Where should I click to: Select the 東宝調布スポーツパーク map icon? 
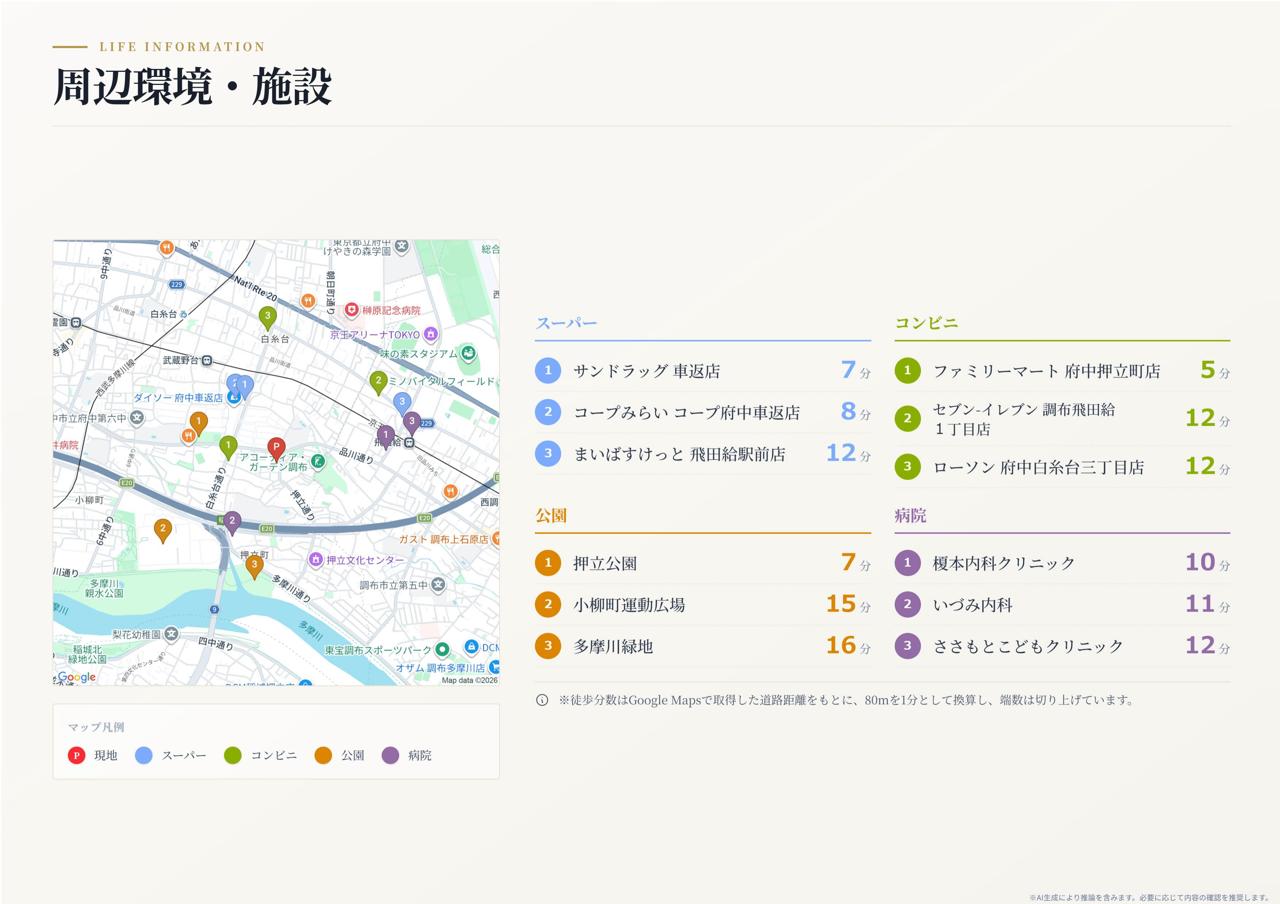click(x=442, y=650)
